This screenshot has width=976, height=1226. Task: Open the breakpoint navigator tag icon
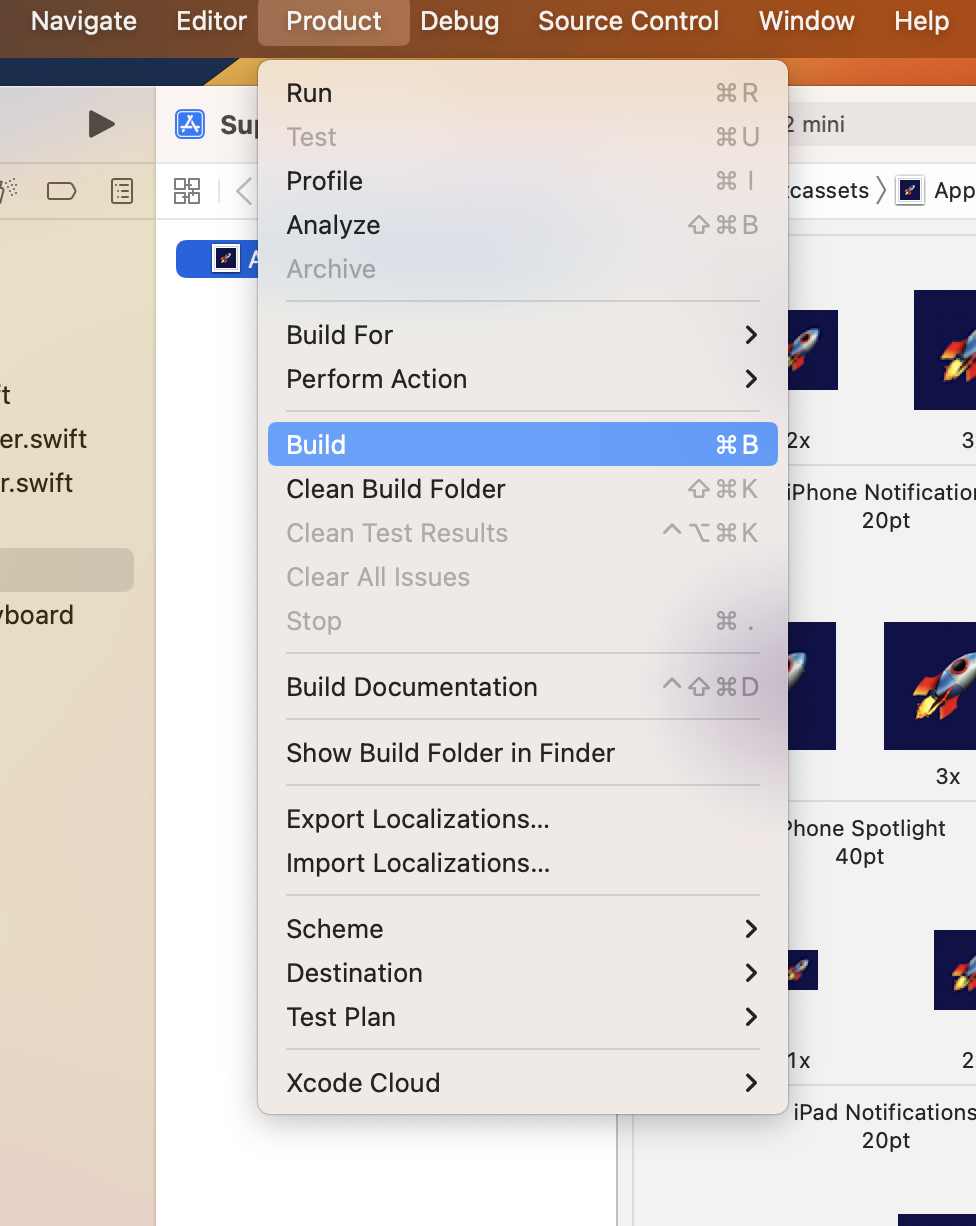coord(62,191)
